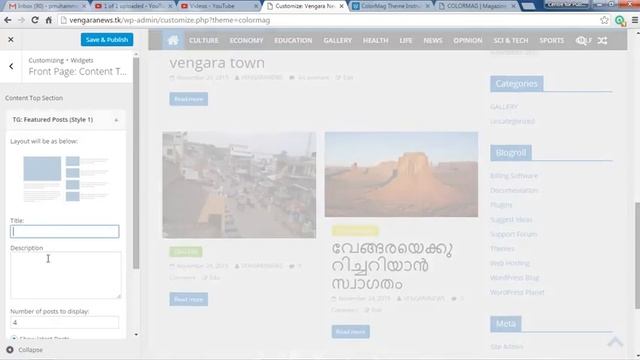Switch to the ColorMag Theme Instructions tab
This screenshot has width=640, height=360.
[391, 6]
